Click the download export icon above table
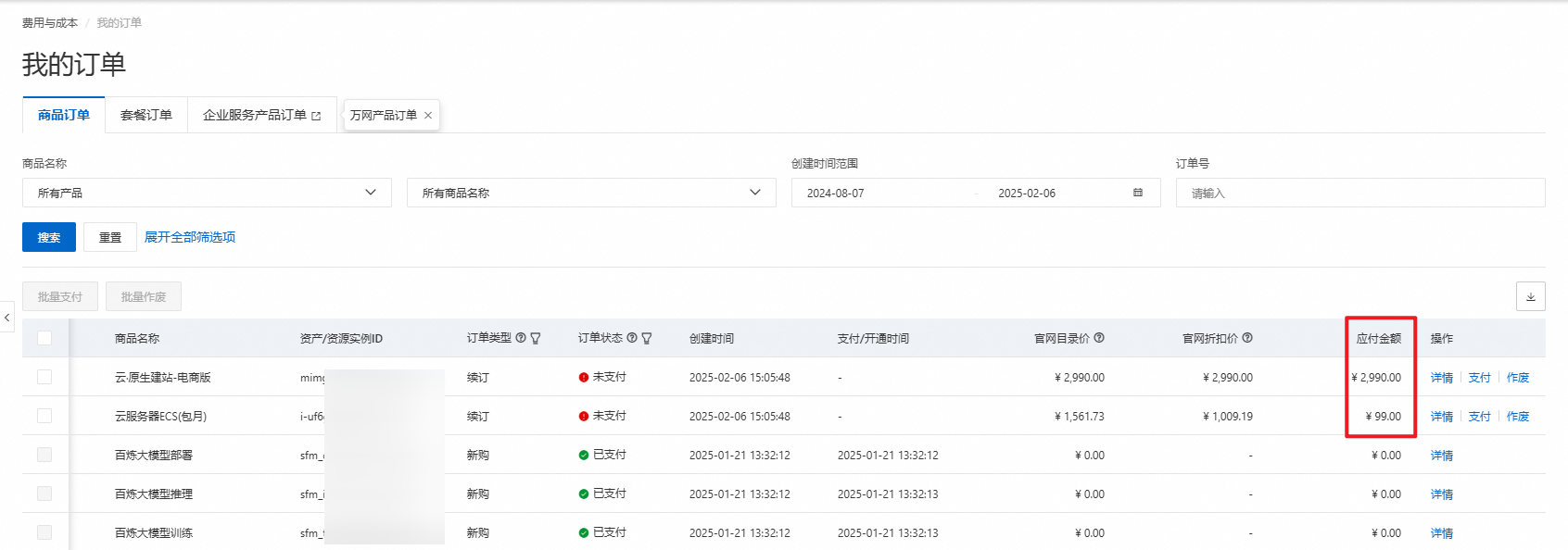The width and height of the screenshot is (1568, 550). click(1530, 297)
